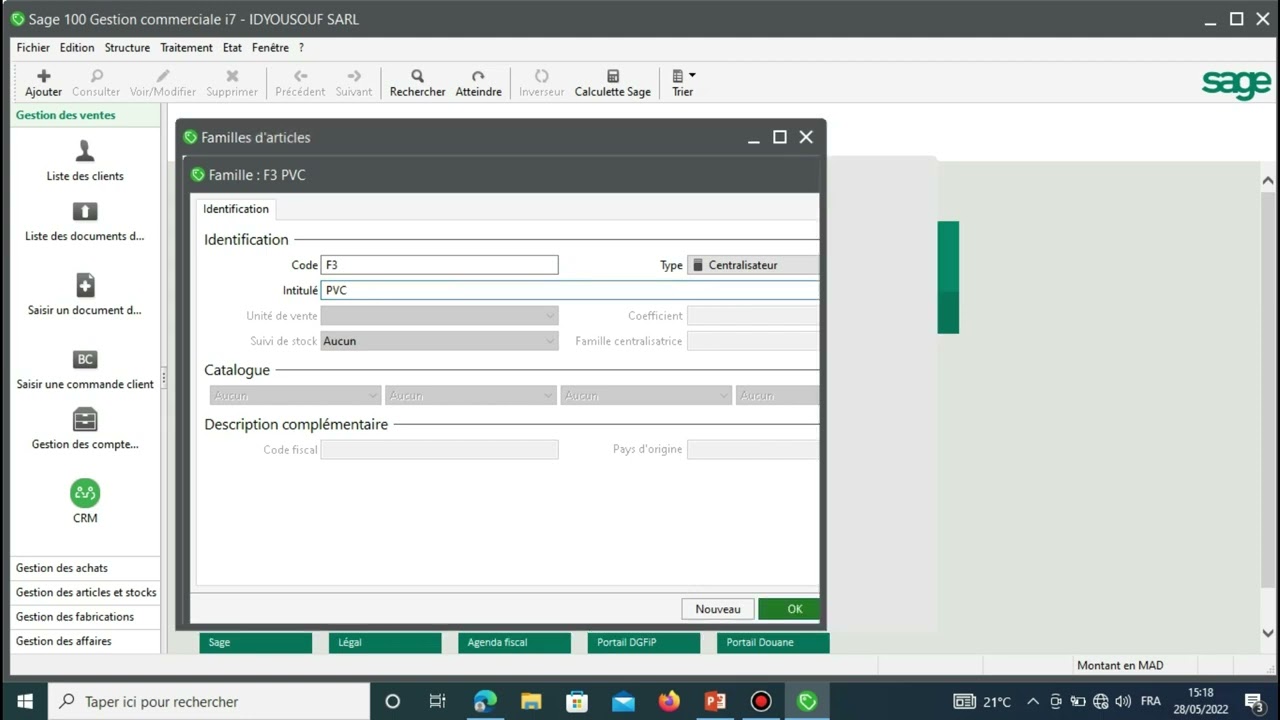Click the Sage logo at top right

coord(1236,84)
